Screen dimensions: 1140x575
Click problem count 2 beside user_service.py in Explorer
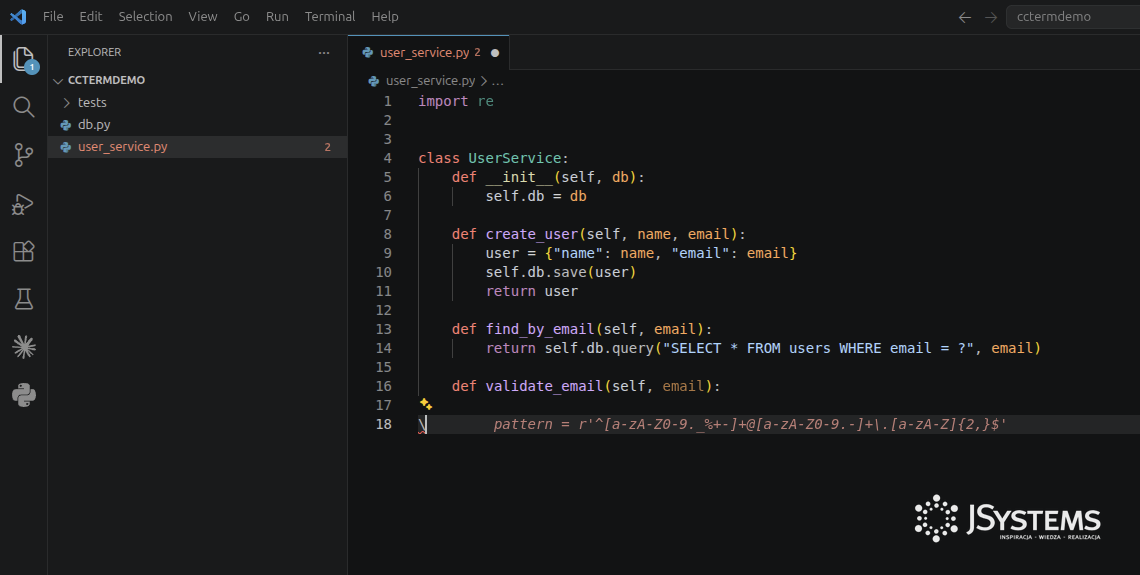[327, 147]
